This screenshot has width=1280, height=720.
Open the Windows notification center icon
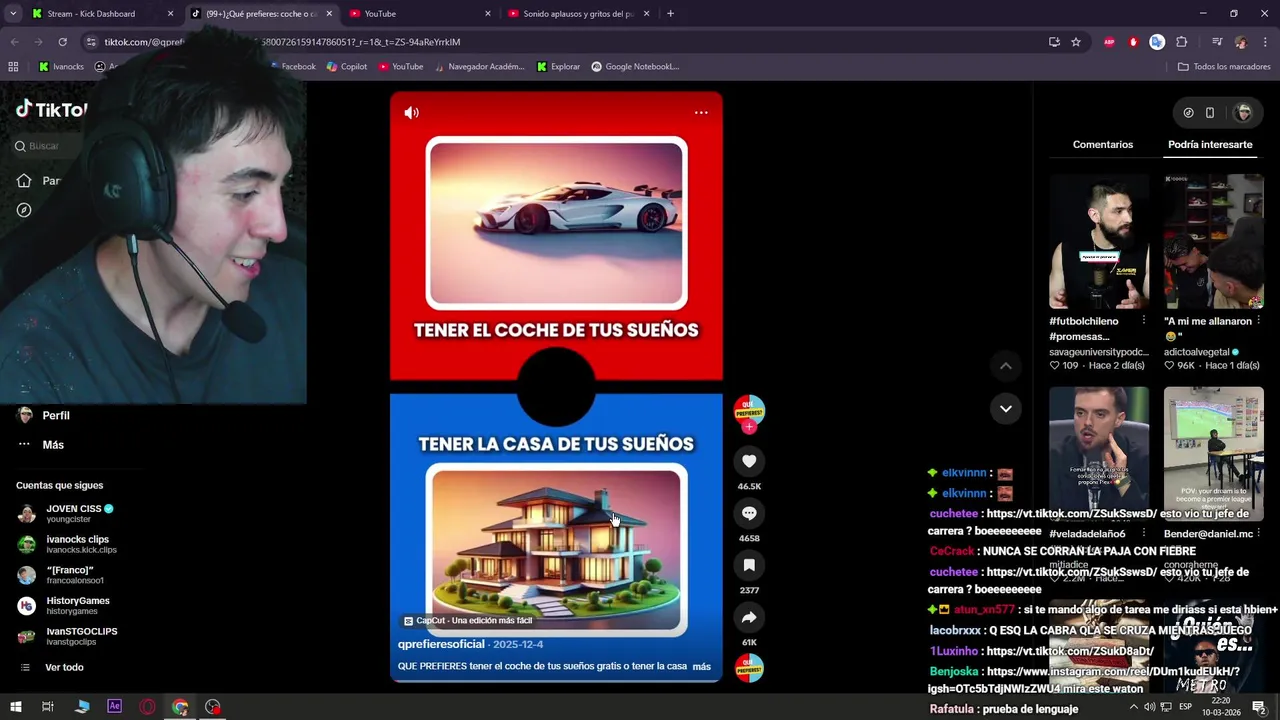point(1259,708)
